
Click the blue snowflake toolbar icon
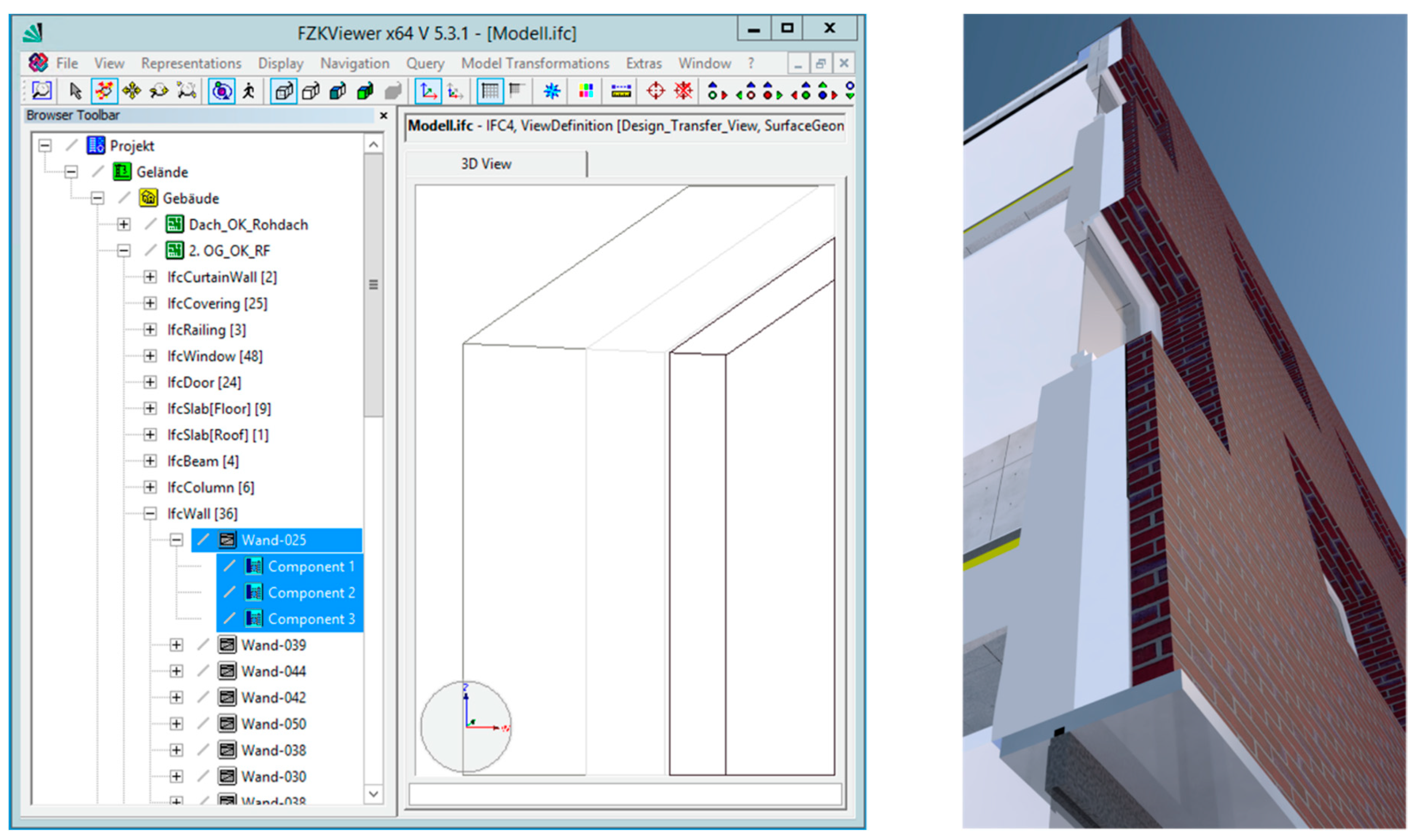click(551, 91)
